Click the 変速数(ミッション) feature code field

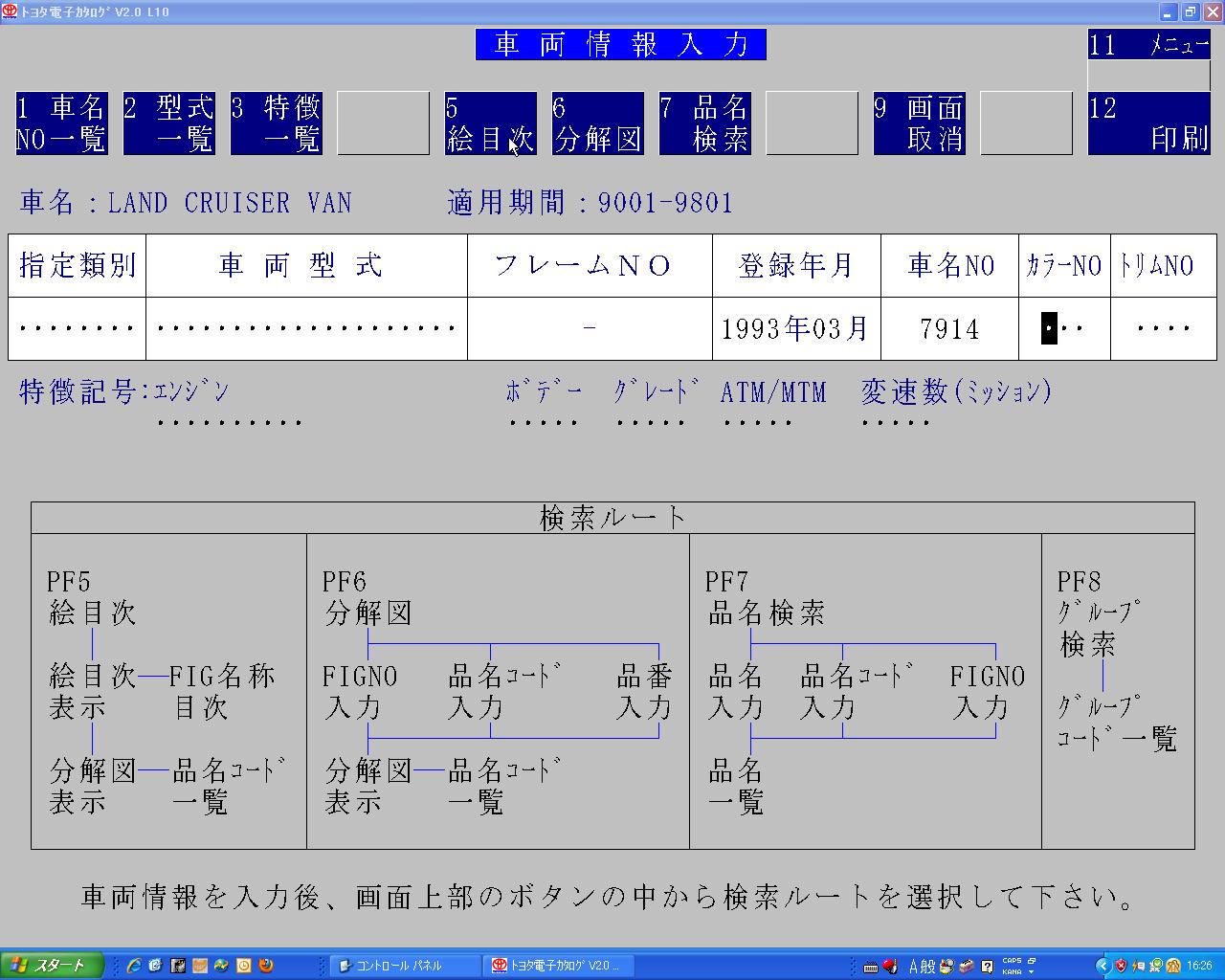[x=896, y=422]
